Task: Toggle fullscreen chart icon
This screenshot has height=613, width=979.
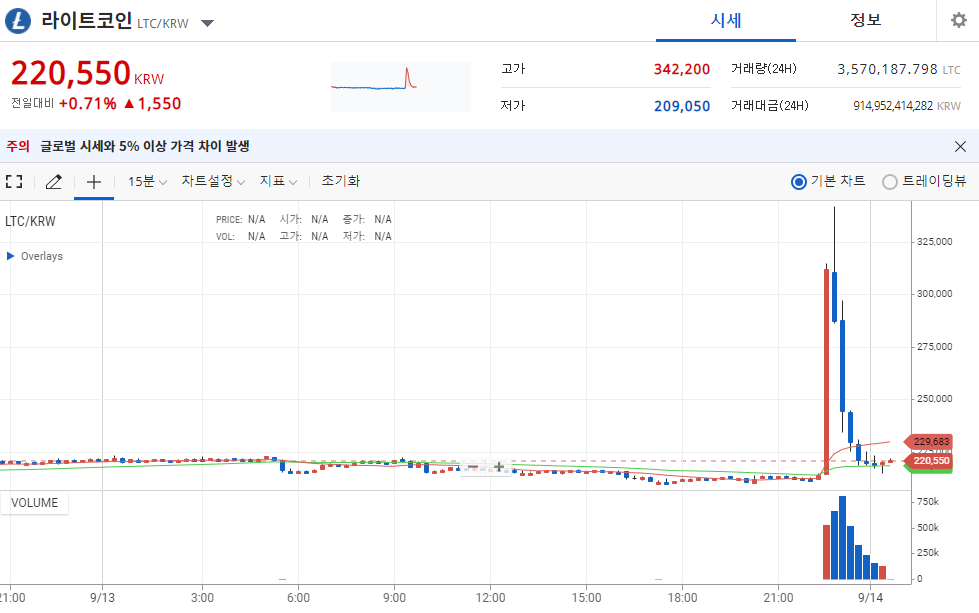Action: point(14,182)
